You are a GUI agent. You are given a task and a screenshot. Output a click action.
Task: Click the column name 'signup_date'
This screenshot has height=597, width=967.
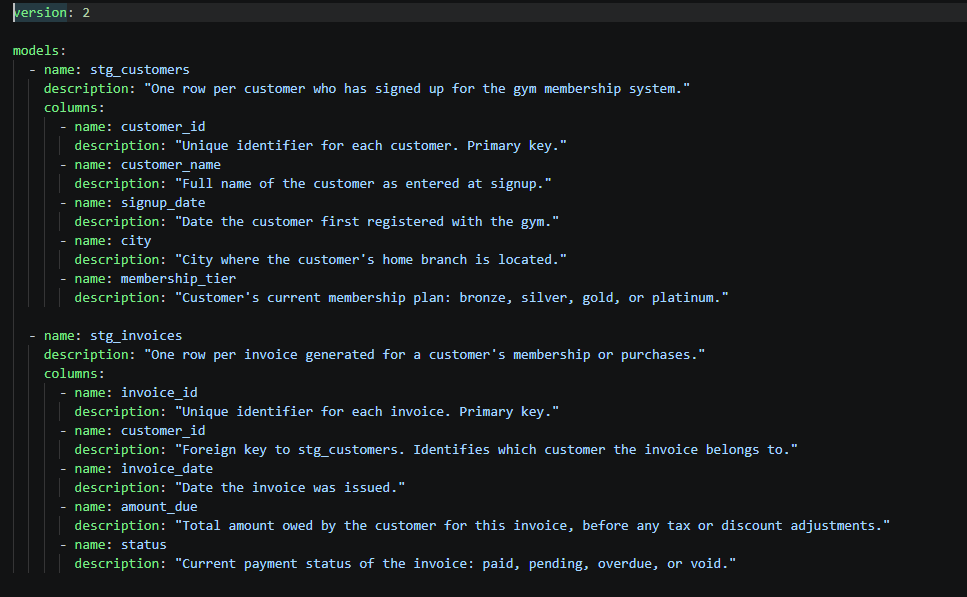(163, 203)
